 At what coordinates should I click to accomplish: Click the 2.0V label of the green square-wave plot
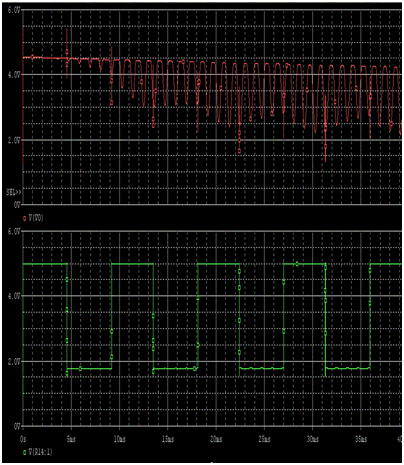tap(14, 362)
